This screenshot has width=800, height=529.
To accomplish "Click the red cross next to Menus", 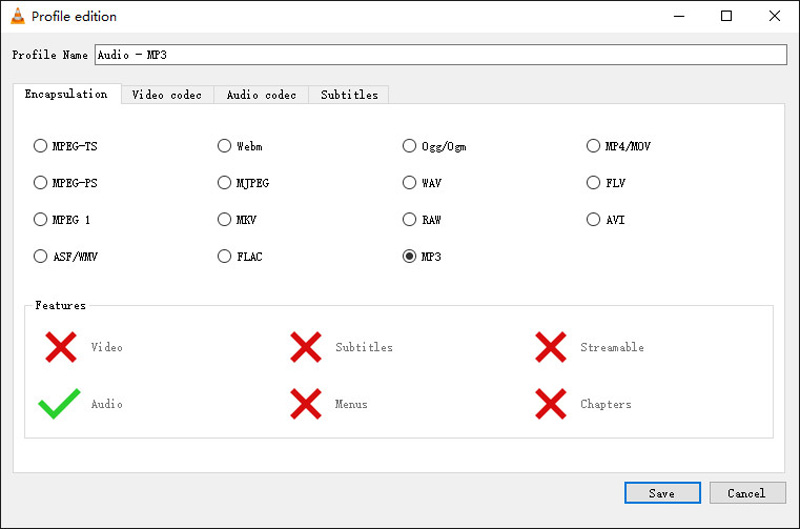I will click(306, 404).
